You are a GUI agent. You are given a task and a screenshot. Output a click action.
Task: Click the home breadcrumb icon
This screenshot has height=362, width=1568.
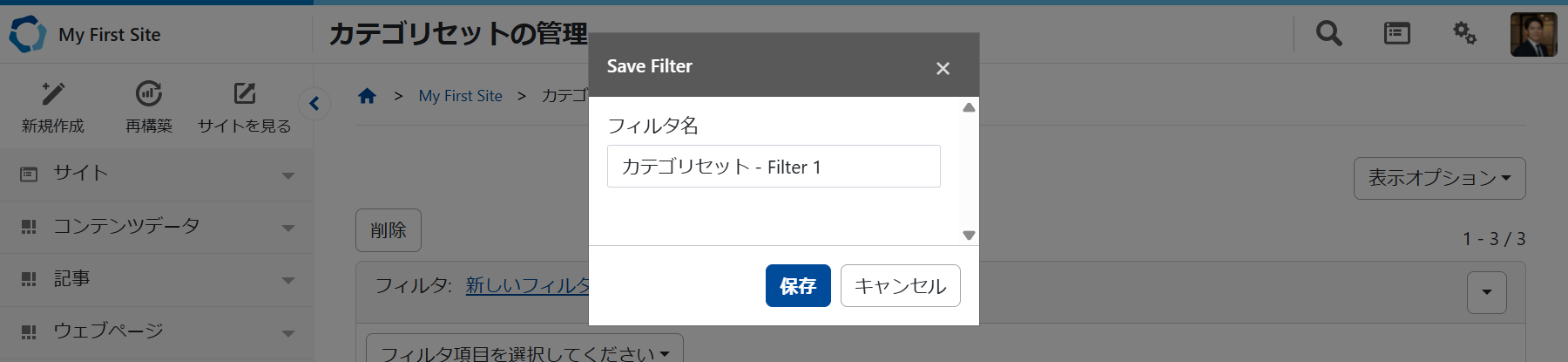[367, 96]
